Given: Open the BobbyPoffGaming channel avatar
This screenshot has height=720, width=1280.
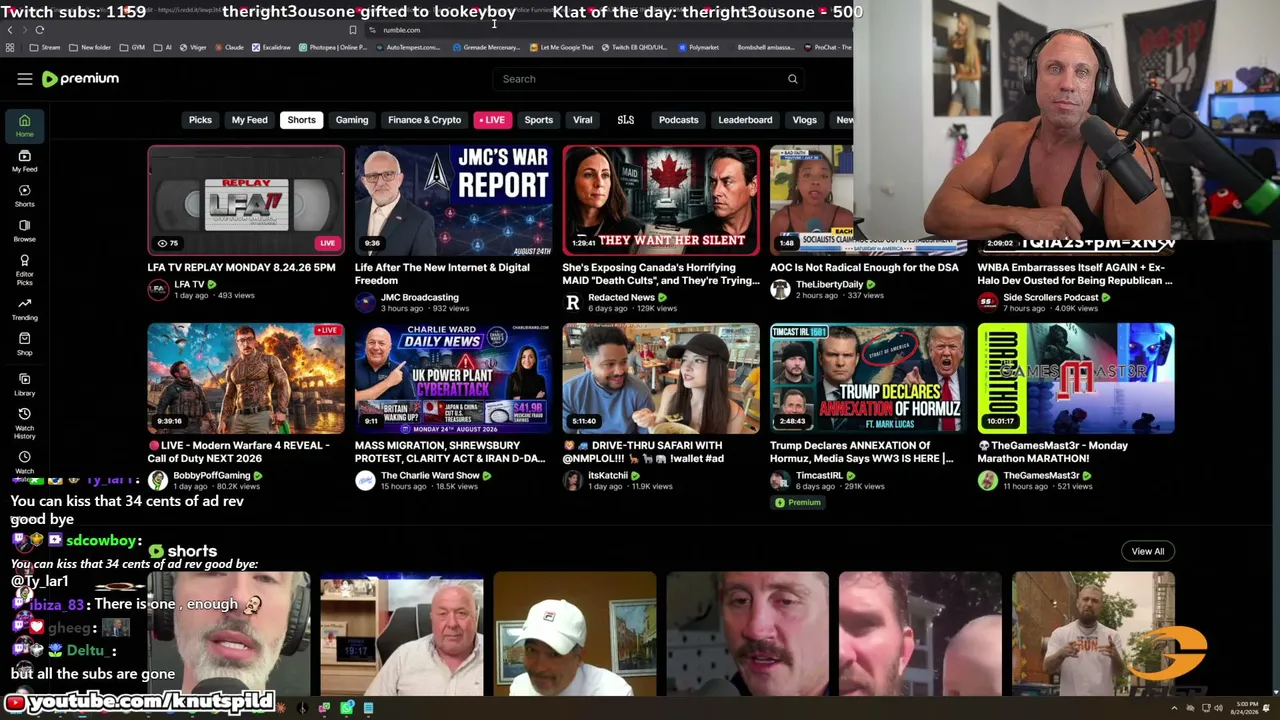Looking at the screenshot, I should 158,480.
